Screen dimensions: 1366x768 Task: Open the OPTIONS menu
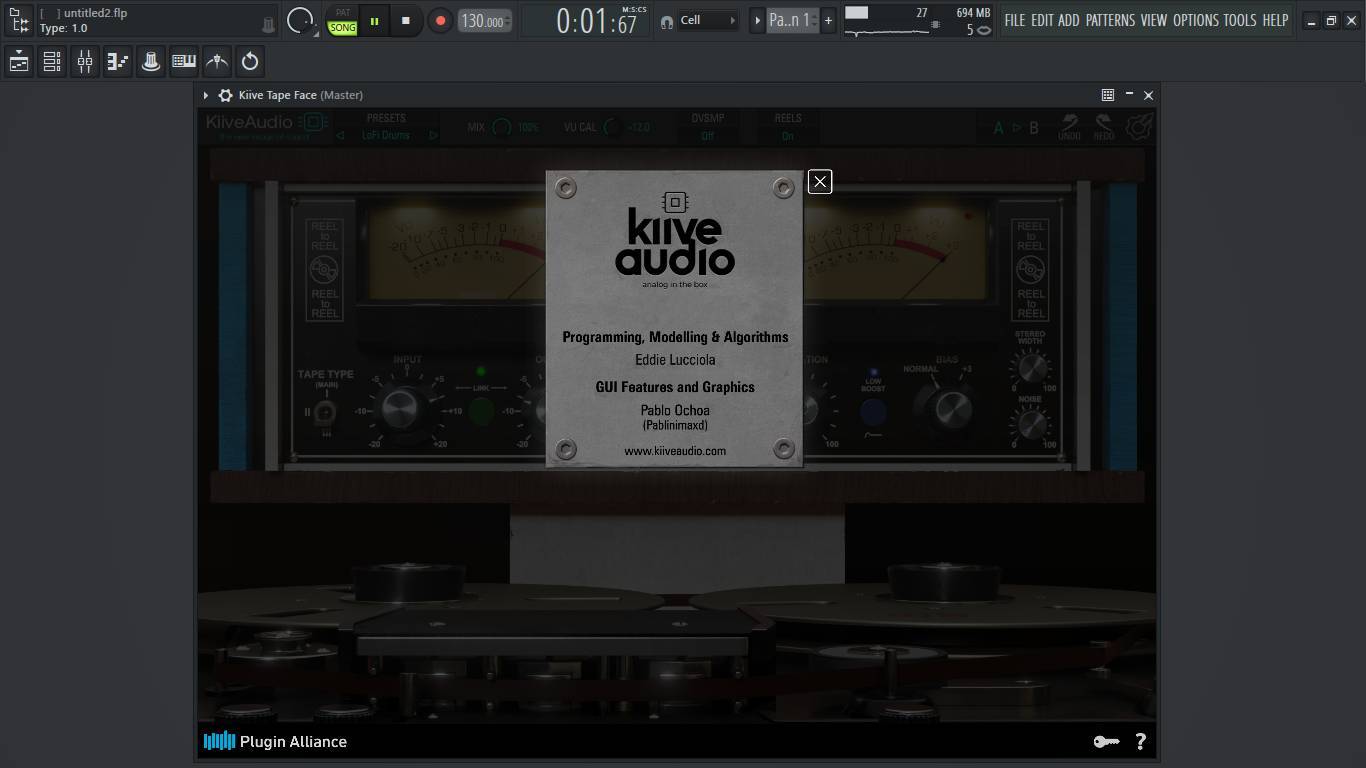(x=1196, y=20)
